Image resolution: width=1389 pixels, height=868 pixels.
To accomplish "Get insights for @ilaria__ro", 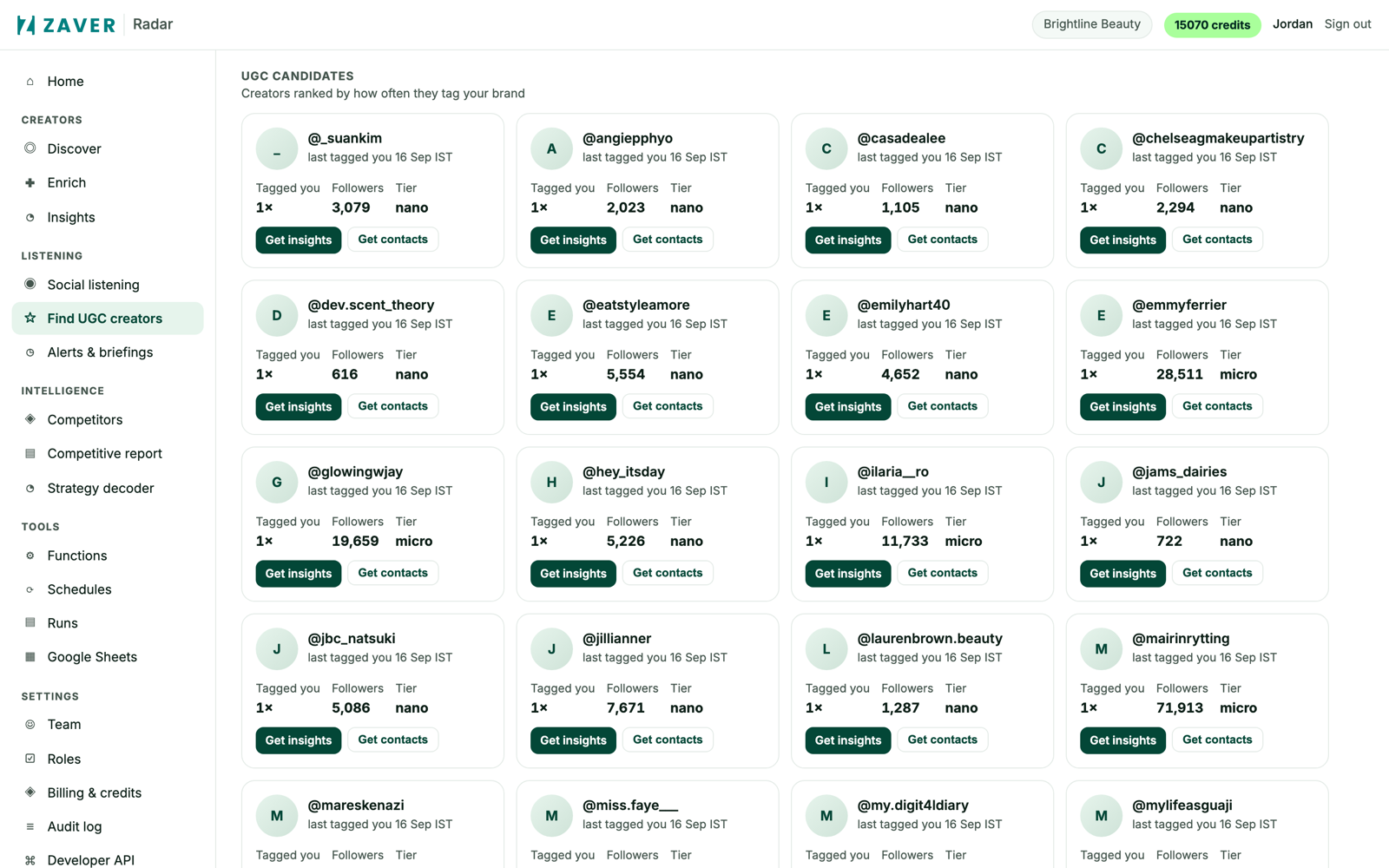I will pos(848,573).
